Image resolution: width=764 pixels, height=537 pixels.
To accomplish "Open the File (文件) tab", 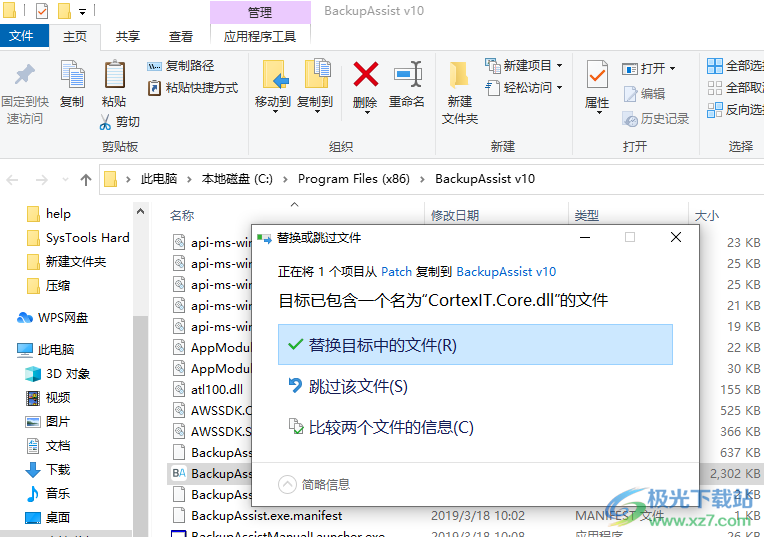I will click(x=22, y=36).
